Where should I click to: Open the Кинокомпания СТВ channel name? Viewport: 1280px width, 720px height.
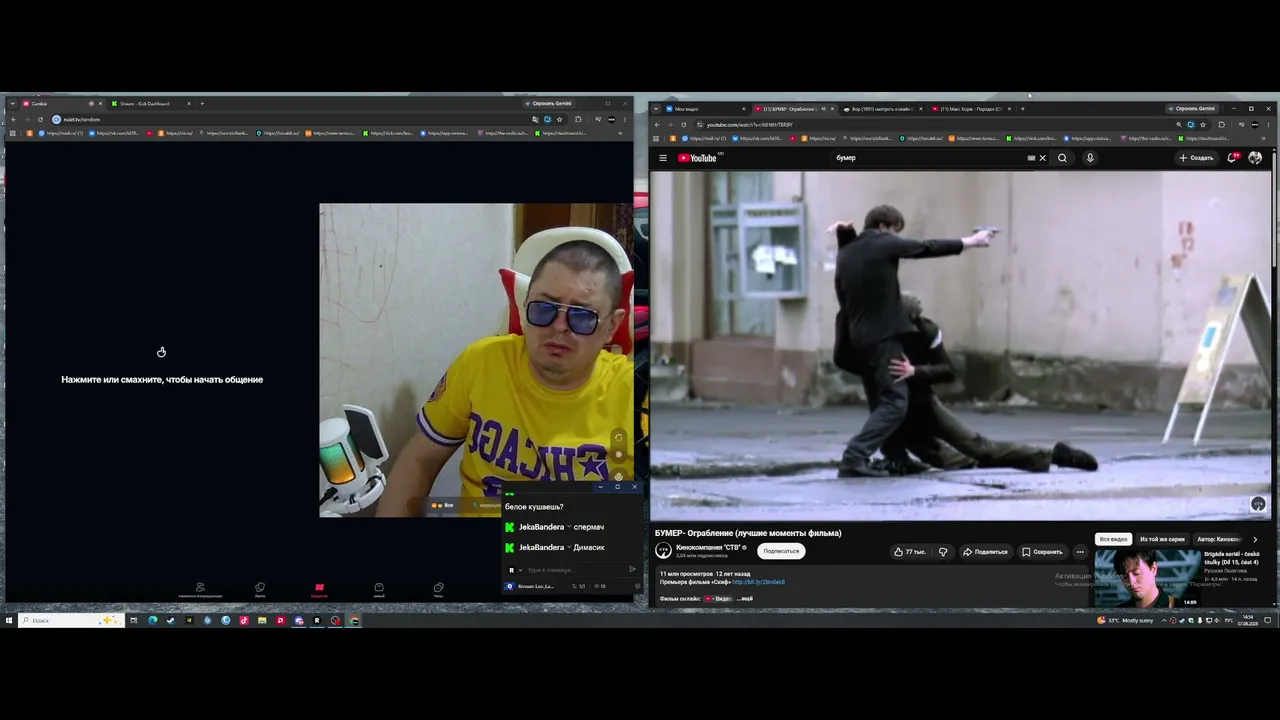pos(709,547)
